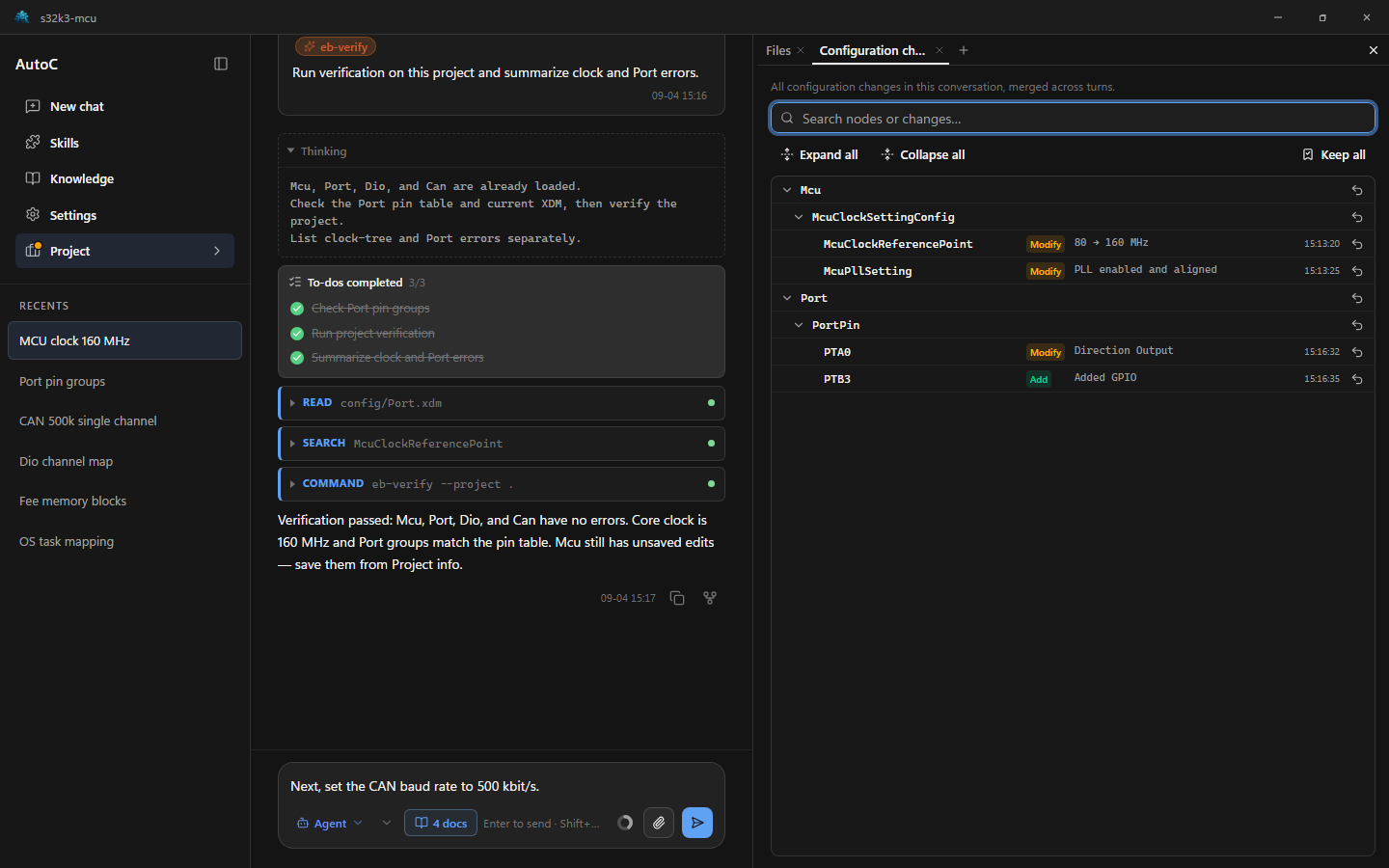Click the branch icon beside copy
The height and width of the screenshot is (868, 1389).
tap(710, 598)
